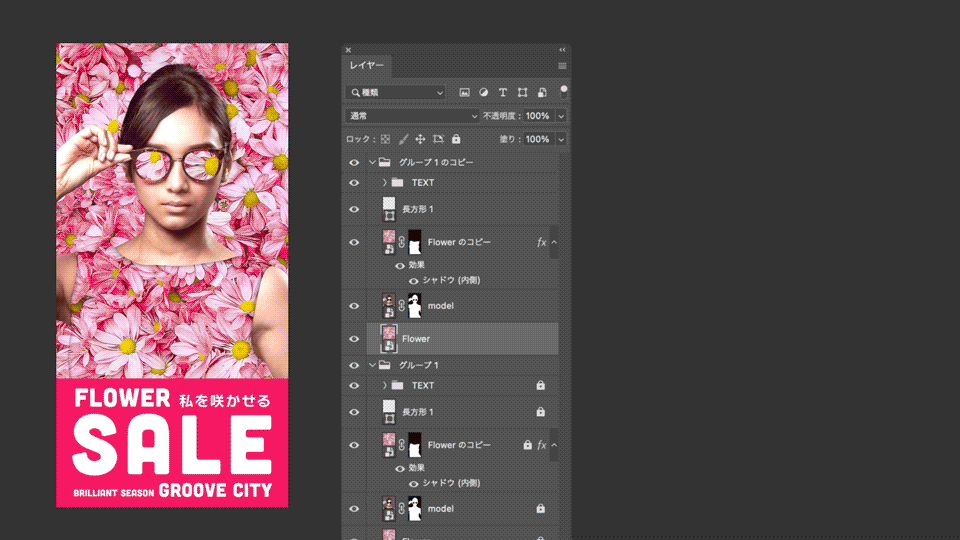This screenshot has height=540, width=960.
Task: Hide the グループ 1 group
Action: point(354,366)
